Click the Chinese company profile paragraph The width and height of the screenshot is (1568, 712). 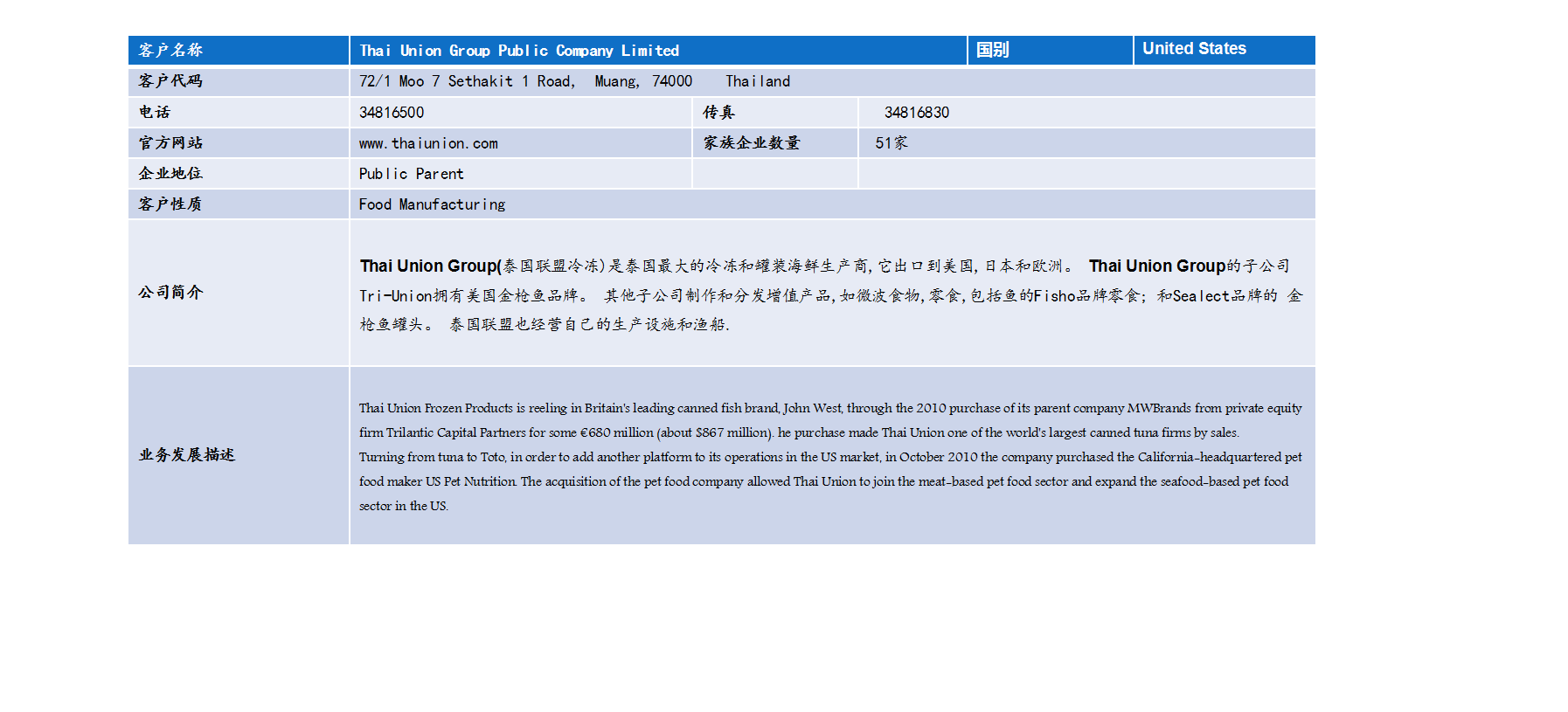(x=831, y=294)
